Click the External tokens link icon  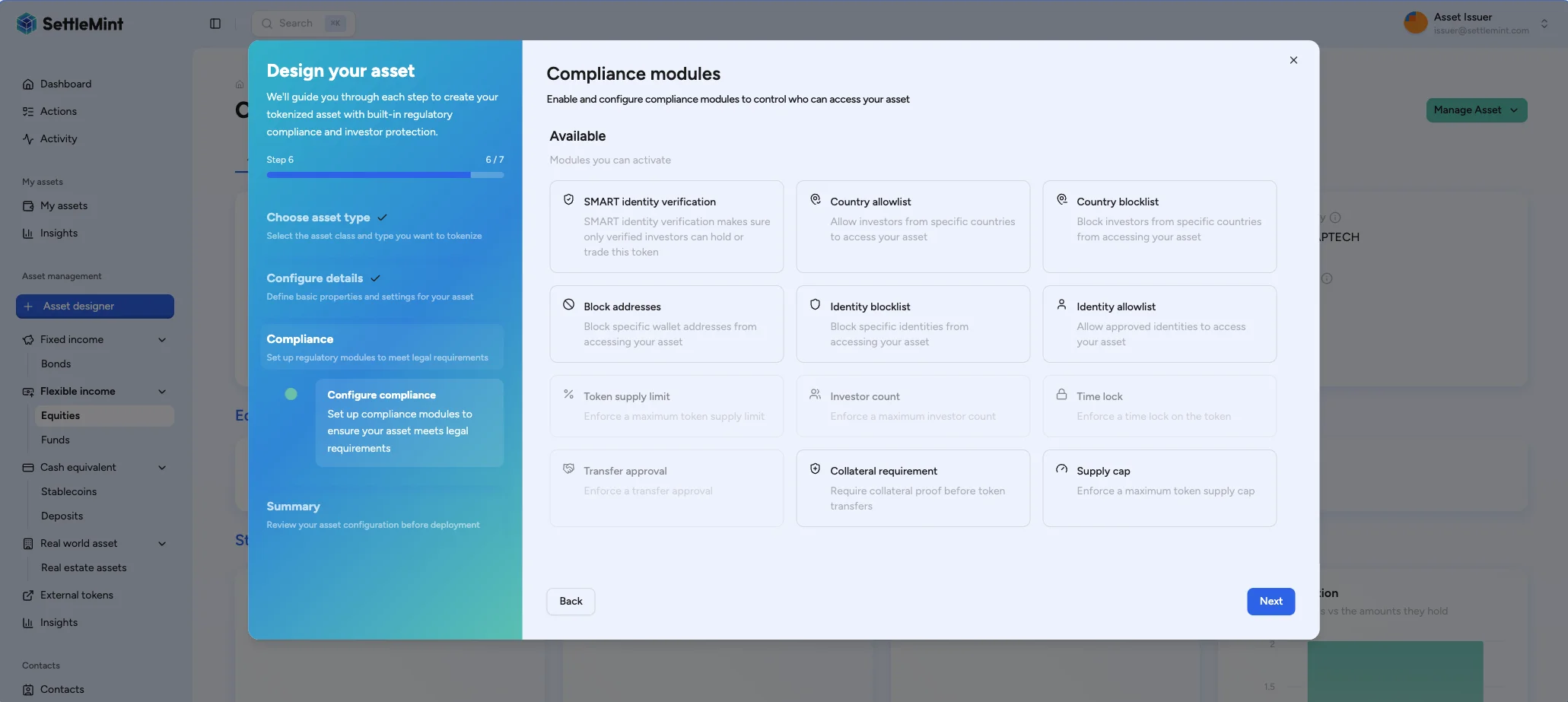point(28,596)
